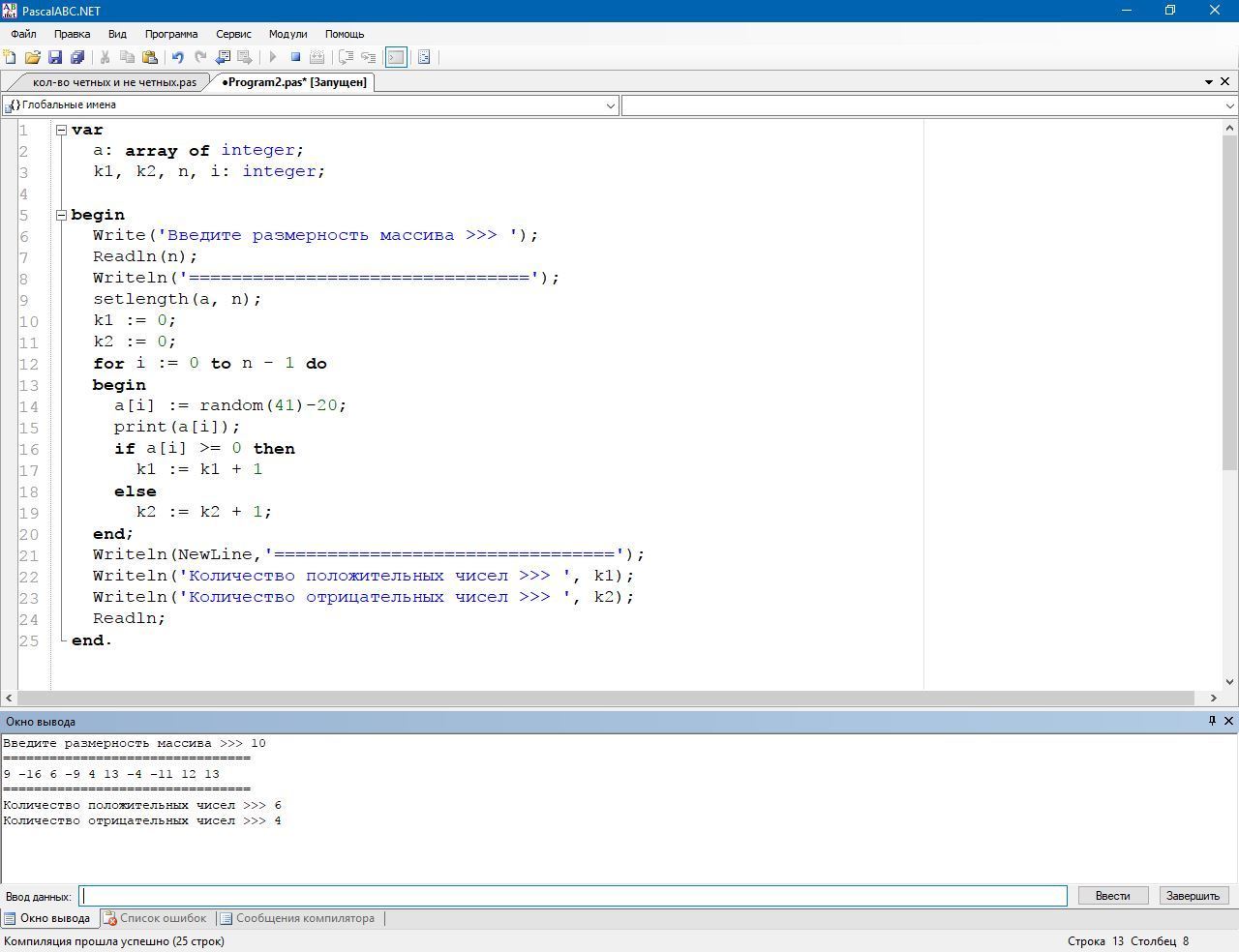
Task: Pin the output window panel
Action: point(1211,721)
